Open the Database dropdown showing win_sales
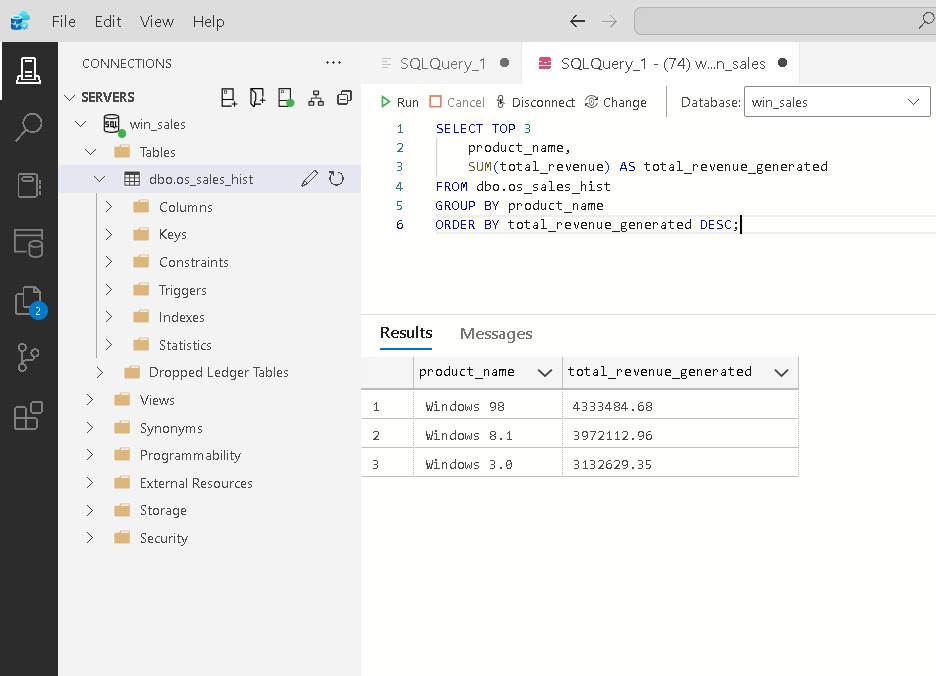Image resolution: width=936 pixels, height=676 pixels. pos(837,102)
